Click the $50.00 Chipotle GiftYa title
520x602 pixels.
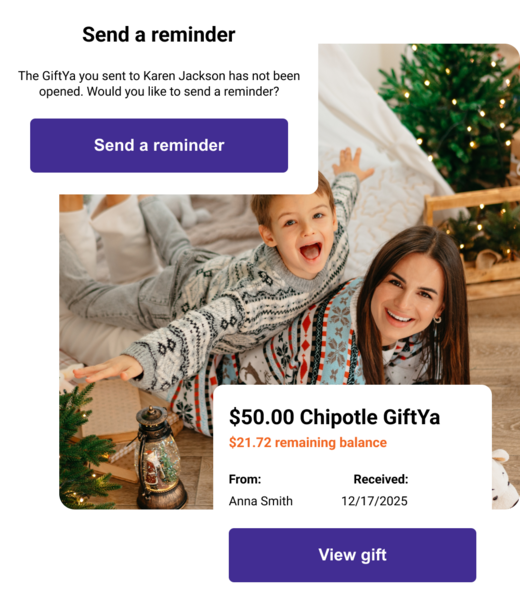point(334,417)
